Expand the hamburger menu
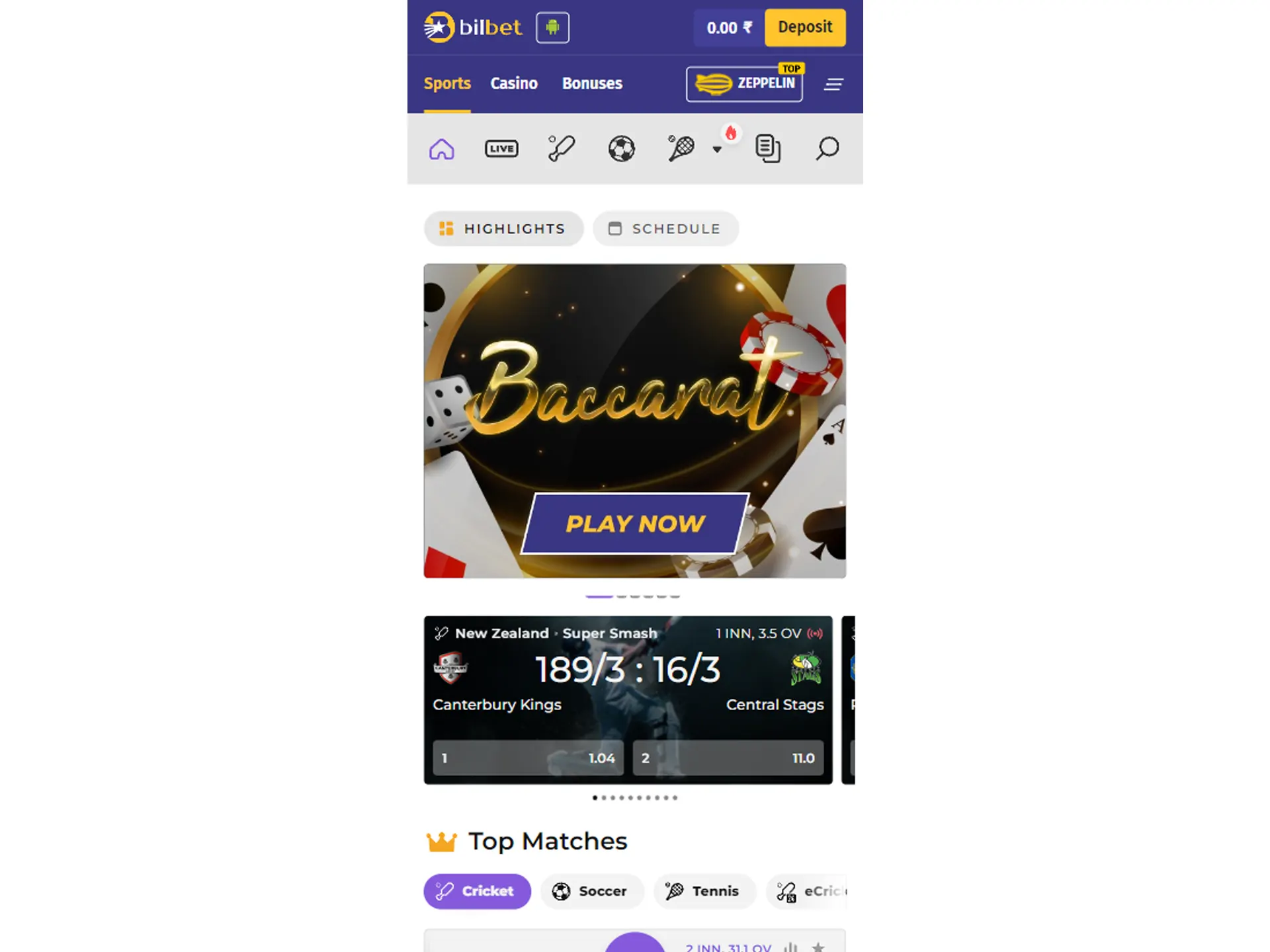The image size is (1270, 952). 834,83
